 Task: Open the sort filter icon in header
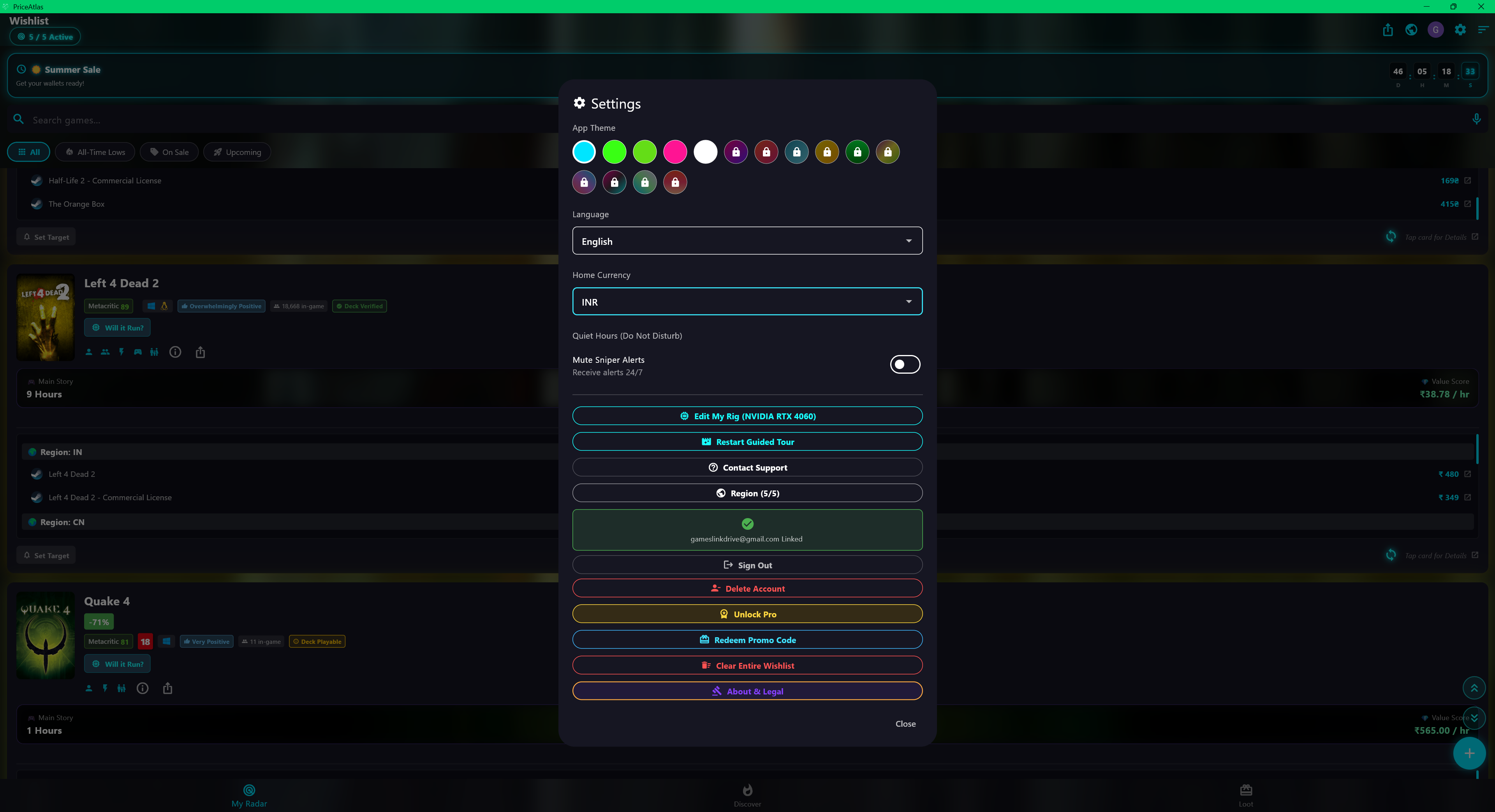1483,30
